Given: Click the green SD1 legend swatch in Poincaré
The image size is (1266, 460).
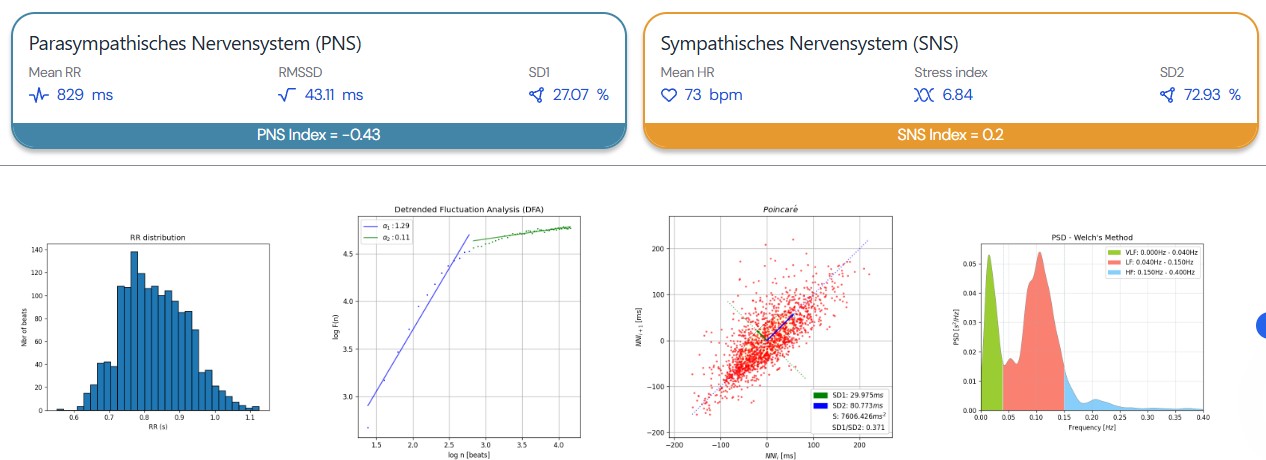Looking at the screenshot, I should click(821, 393).
